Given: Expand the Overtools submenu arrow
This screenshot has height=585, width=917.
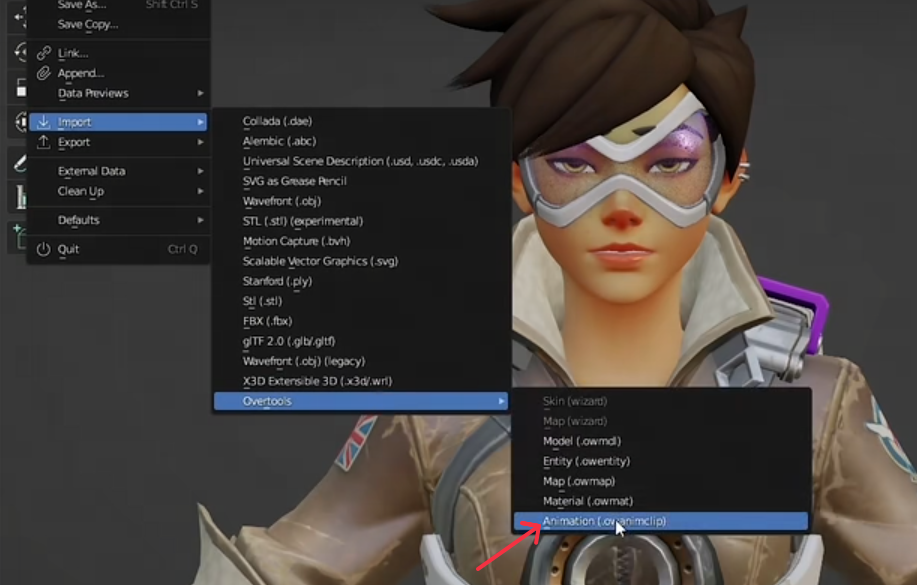Looking at the screenshot, I should coord(501,401).
